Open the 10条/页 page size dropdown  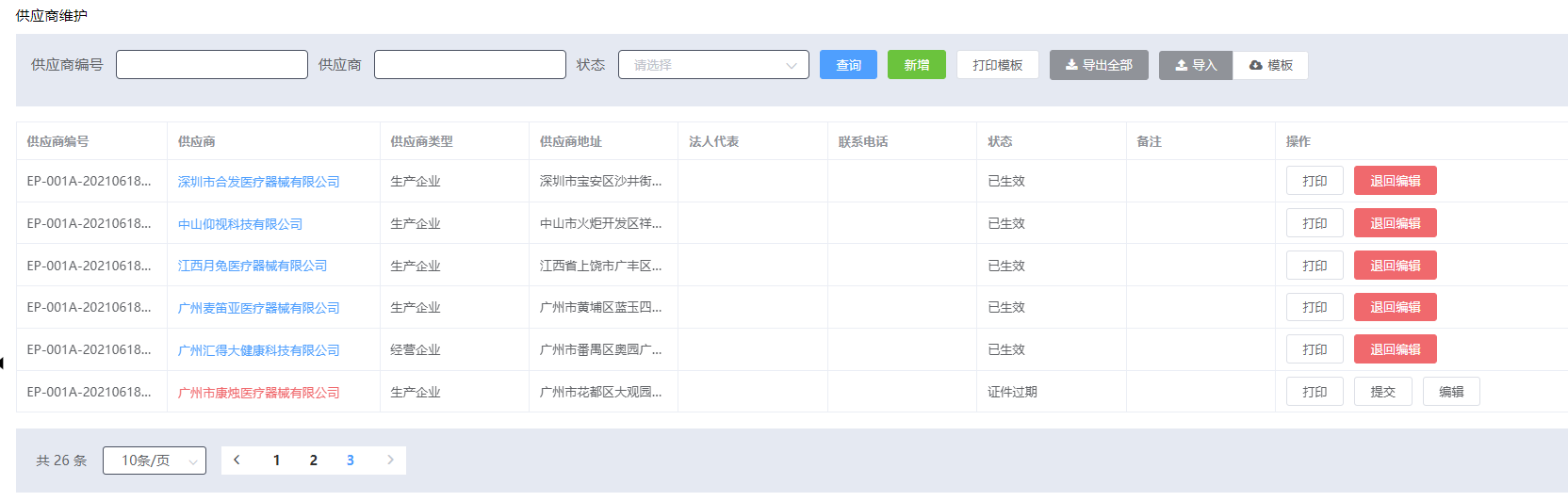155,461
